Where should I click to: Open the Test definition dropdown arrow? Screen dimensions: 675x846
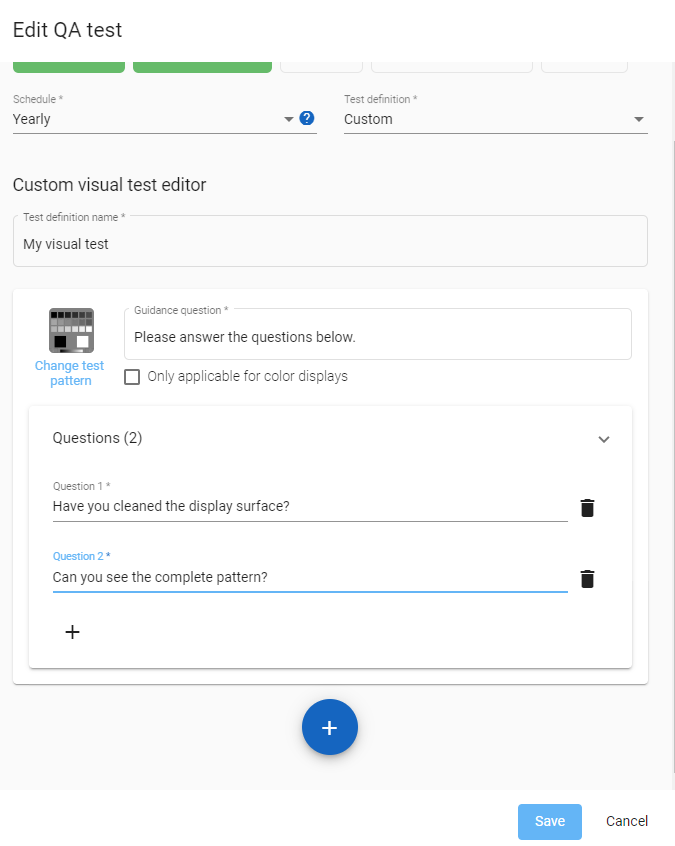point(638,120)
